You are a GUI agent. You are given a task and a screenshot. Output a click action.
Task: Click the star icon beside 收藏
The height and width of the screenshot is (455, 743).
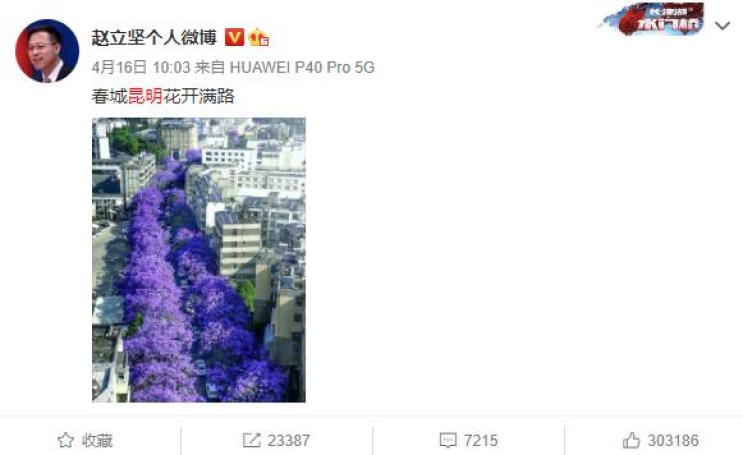tap(65, 440)
